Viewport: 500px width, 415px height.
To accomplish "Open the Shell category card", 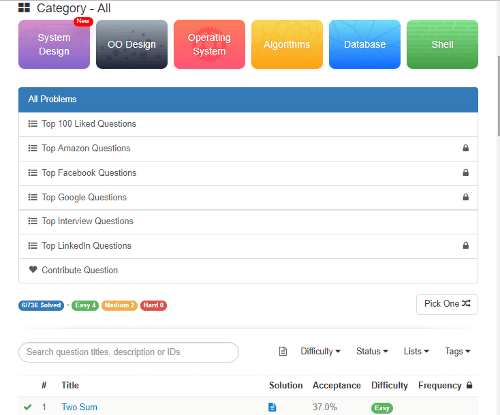I will [442, 44].
